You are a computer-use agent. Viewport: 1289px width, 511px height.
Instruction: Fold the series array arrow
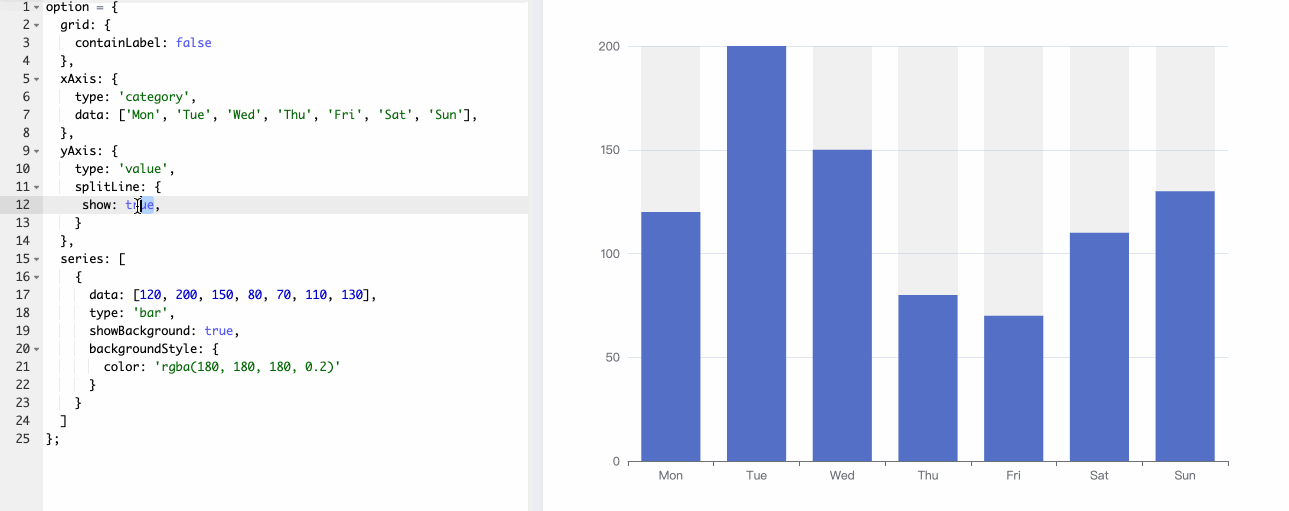pyautogui.click(x=37, y=259)
